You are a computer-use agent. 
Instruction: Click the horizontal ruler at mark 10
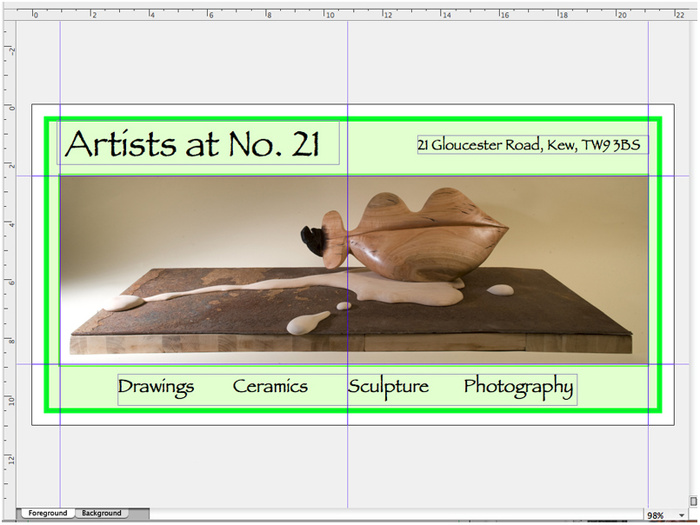point(327,16)
